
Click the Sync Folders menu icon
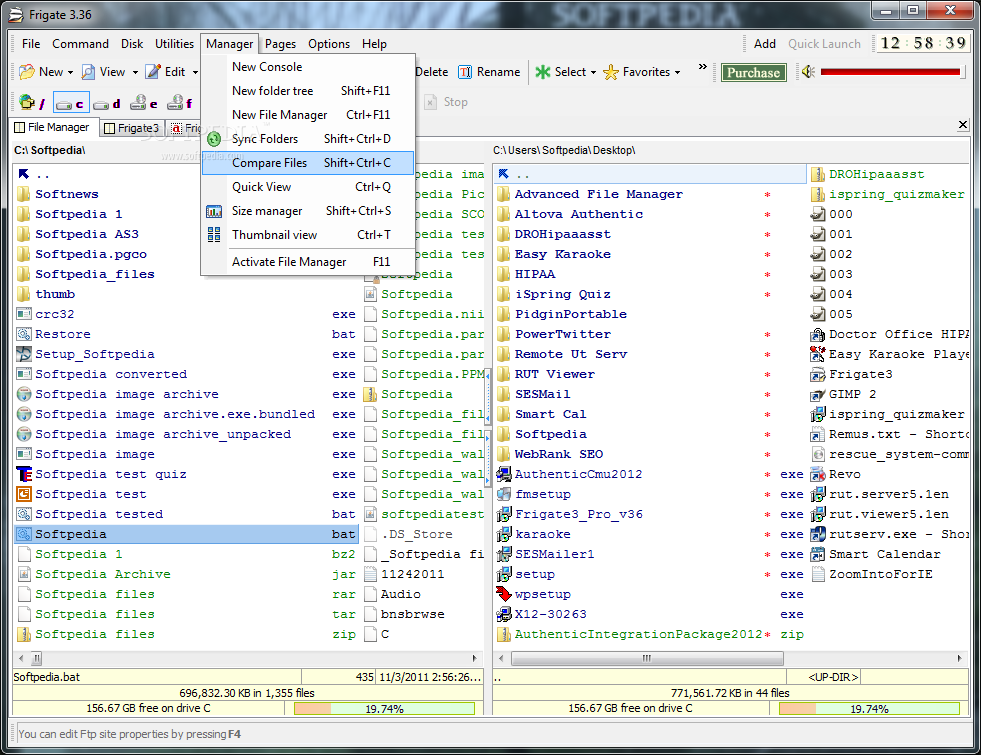click(x=214, y=139)
